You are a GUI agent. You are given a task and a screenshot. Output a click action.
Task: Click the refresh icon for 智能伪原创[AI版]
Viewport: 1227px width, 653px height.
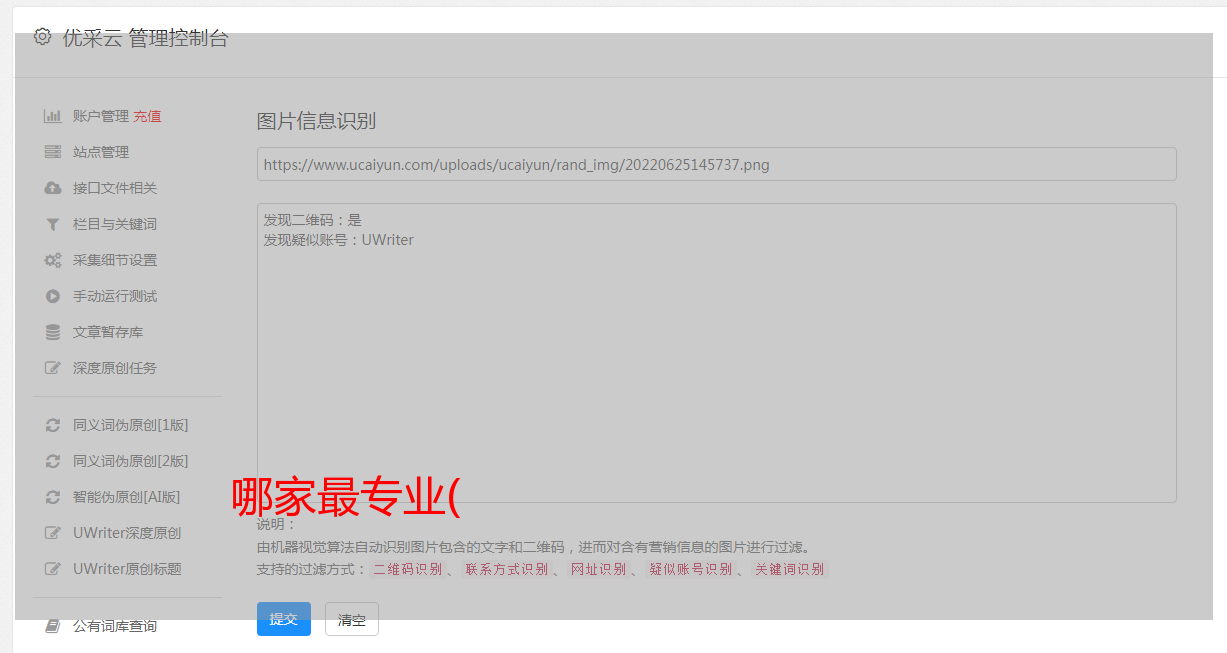(x=53, y=497)
